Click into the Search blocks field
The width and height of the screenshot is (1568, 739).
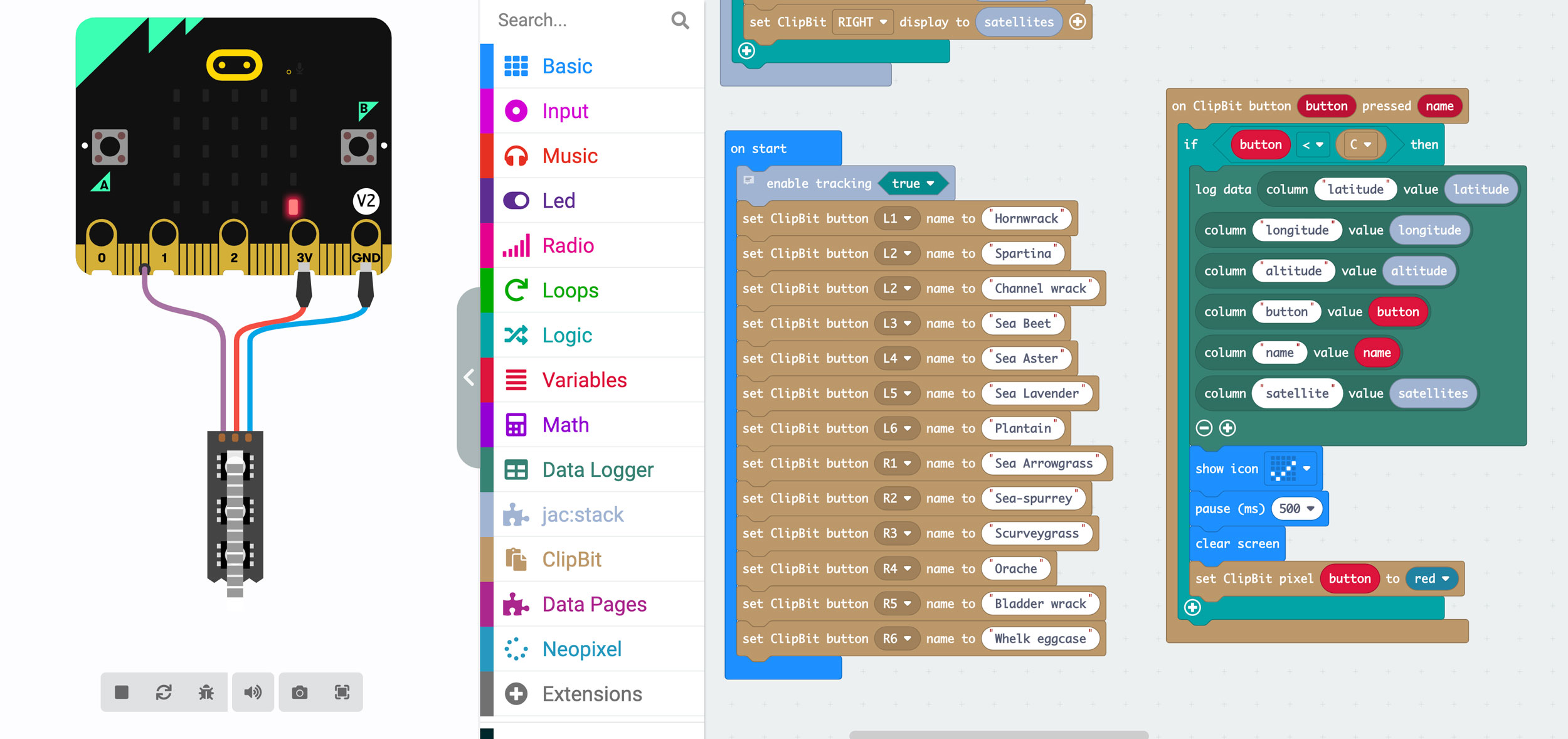point(580,21)
